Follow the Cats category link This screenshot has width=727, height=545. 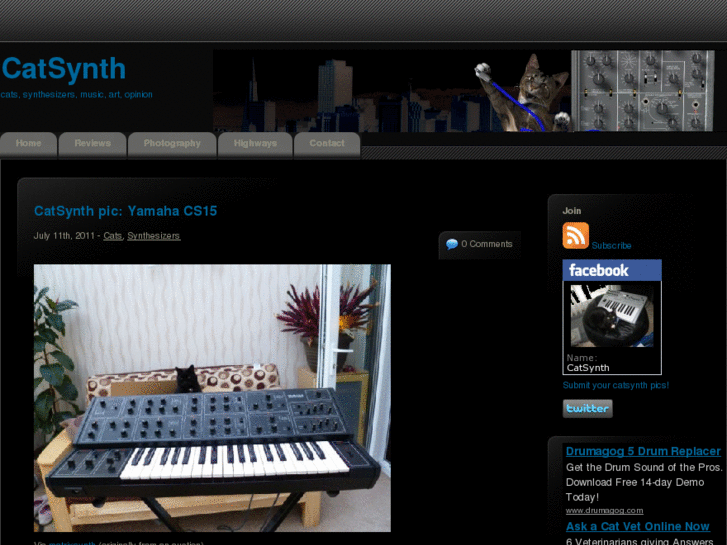click(113, 236)
